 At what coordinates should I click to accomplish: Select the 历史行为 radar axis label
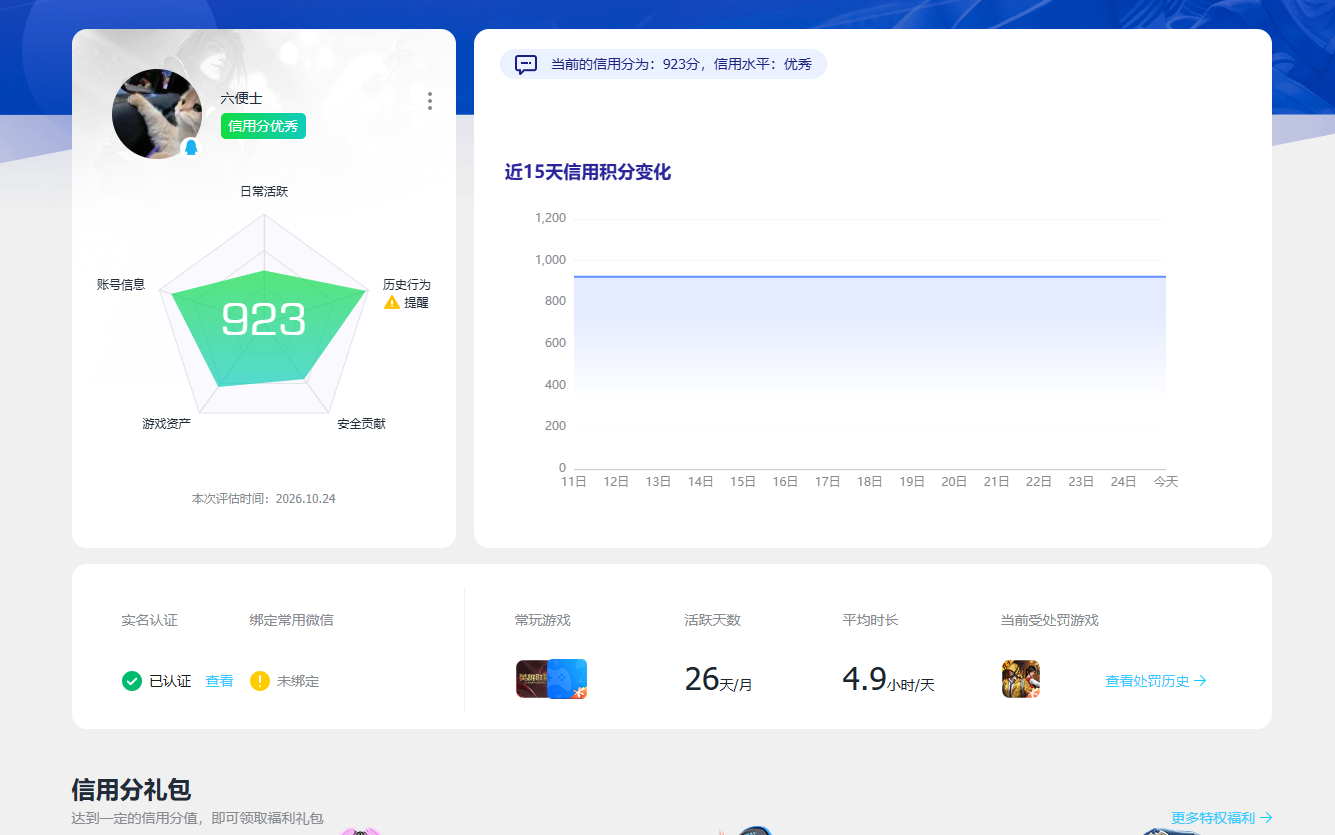click(407, 285)
